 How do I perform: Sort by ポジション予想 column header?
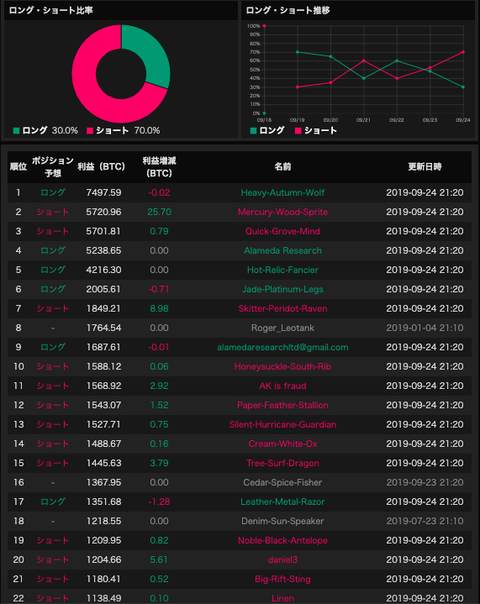pyautogui.click(x=53, y=167)
